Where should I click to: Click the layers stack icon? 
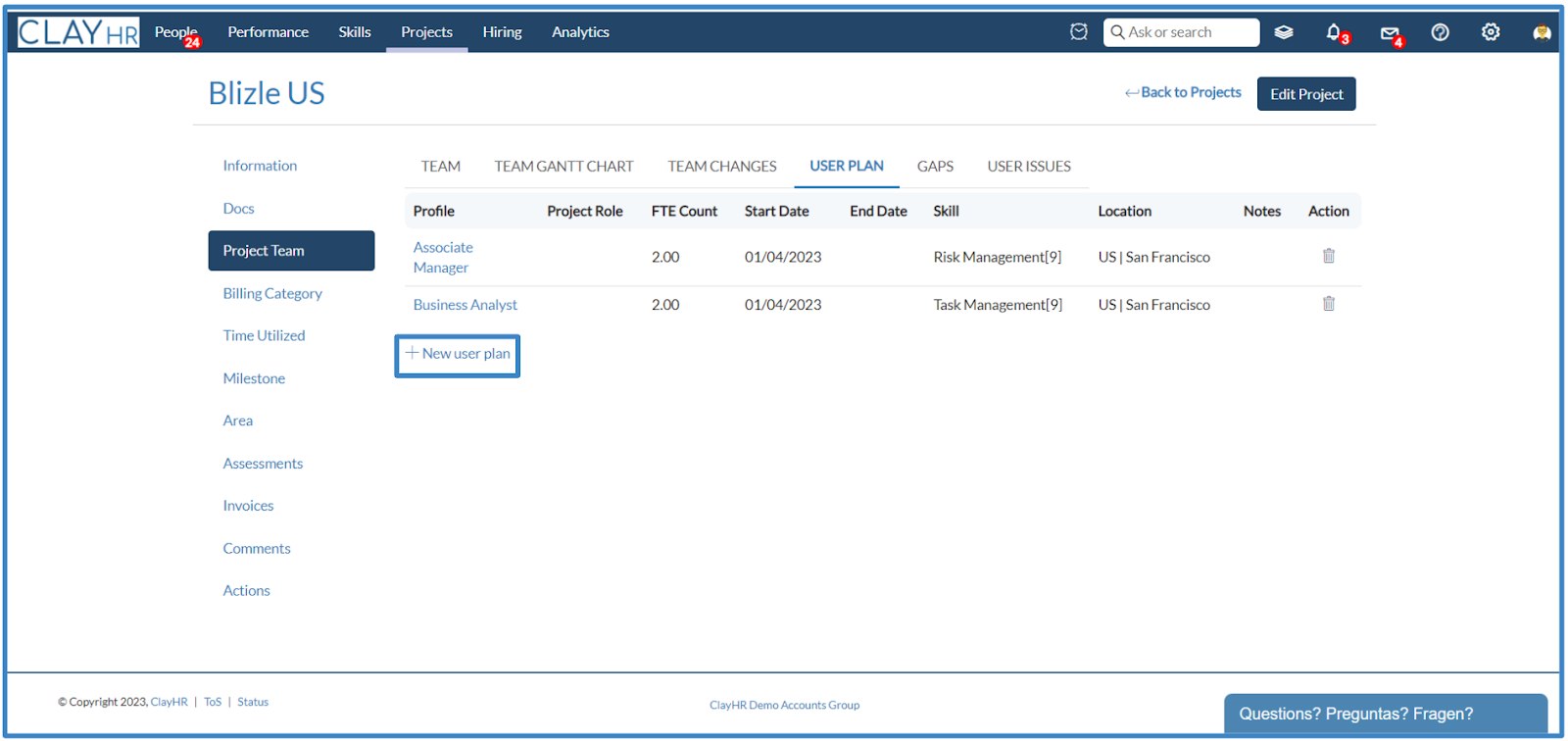pos(1284,32)
